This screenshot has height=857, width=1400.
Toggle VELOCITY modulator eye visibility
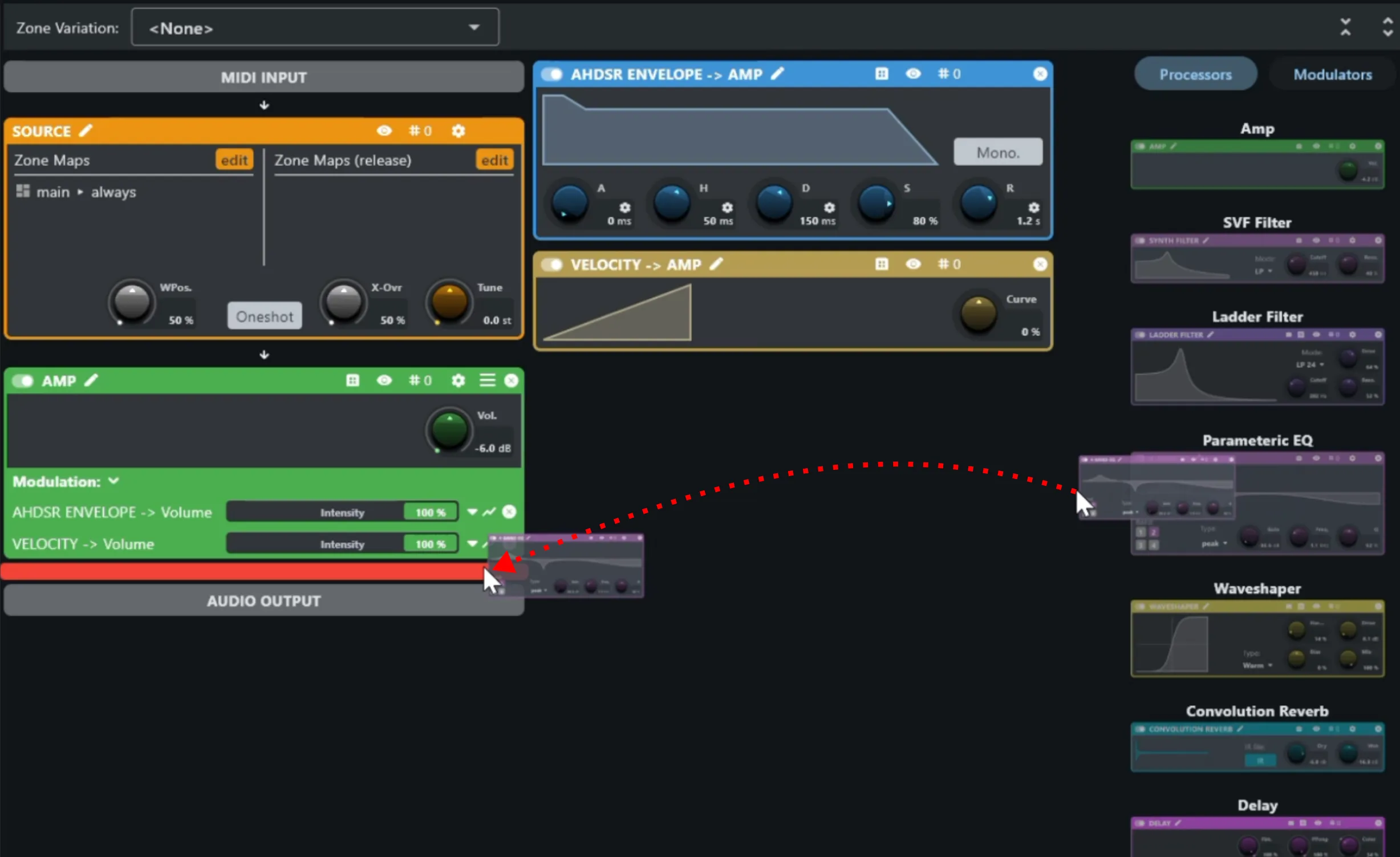pyautogui.click(x=913, y=264)
